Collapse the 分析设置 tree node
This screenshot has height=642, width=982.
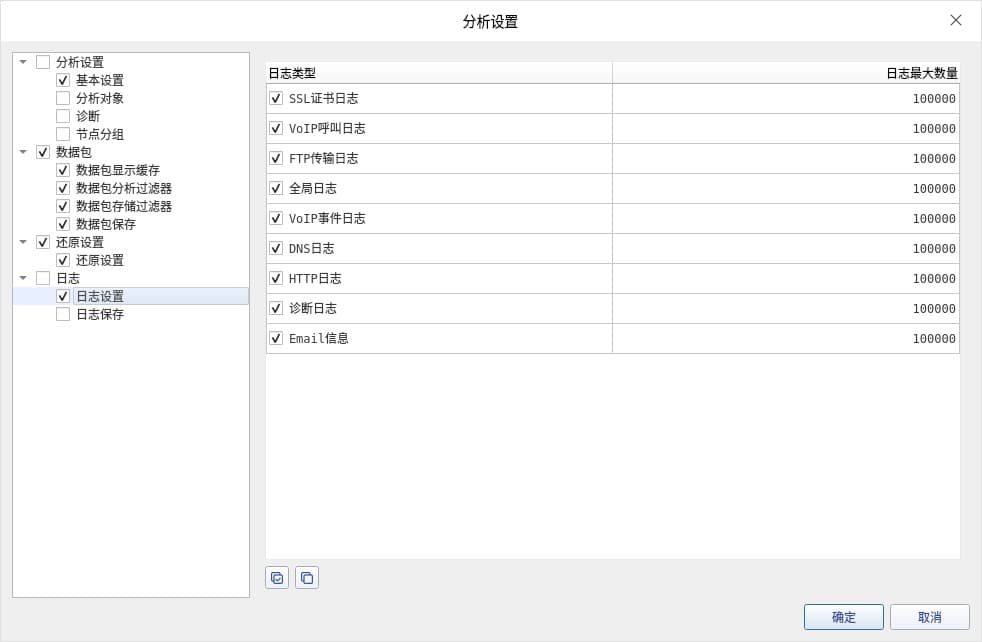pos(23,62)
